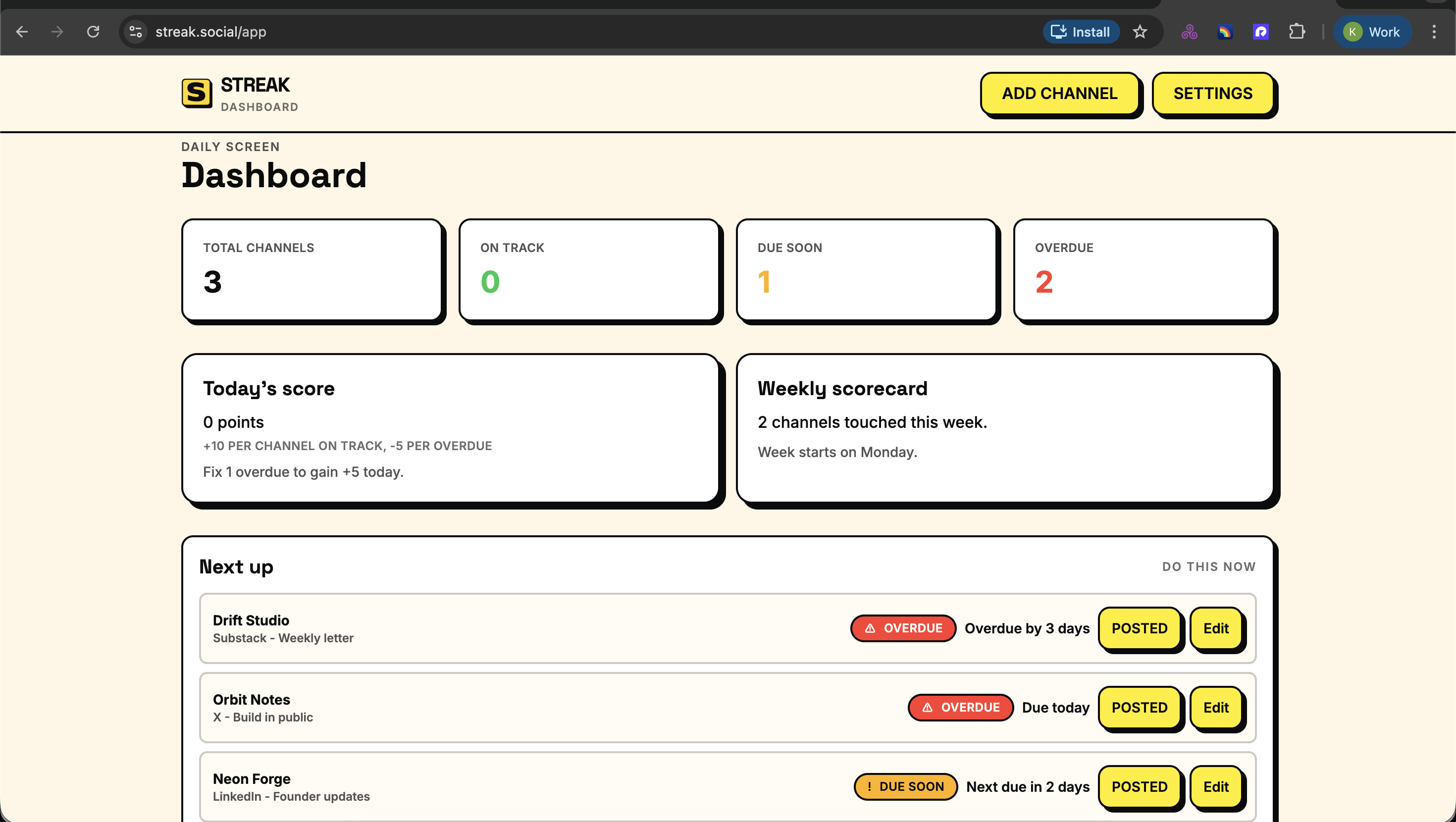The image size is (1456, 822).
Task: Open the Work profile menu
Action: [x=1372, y=32]
